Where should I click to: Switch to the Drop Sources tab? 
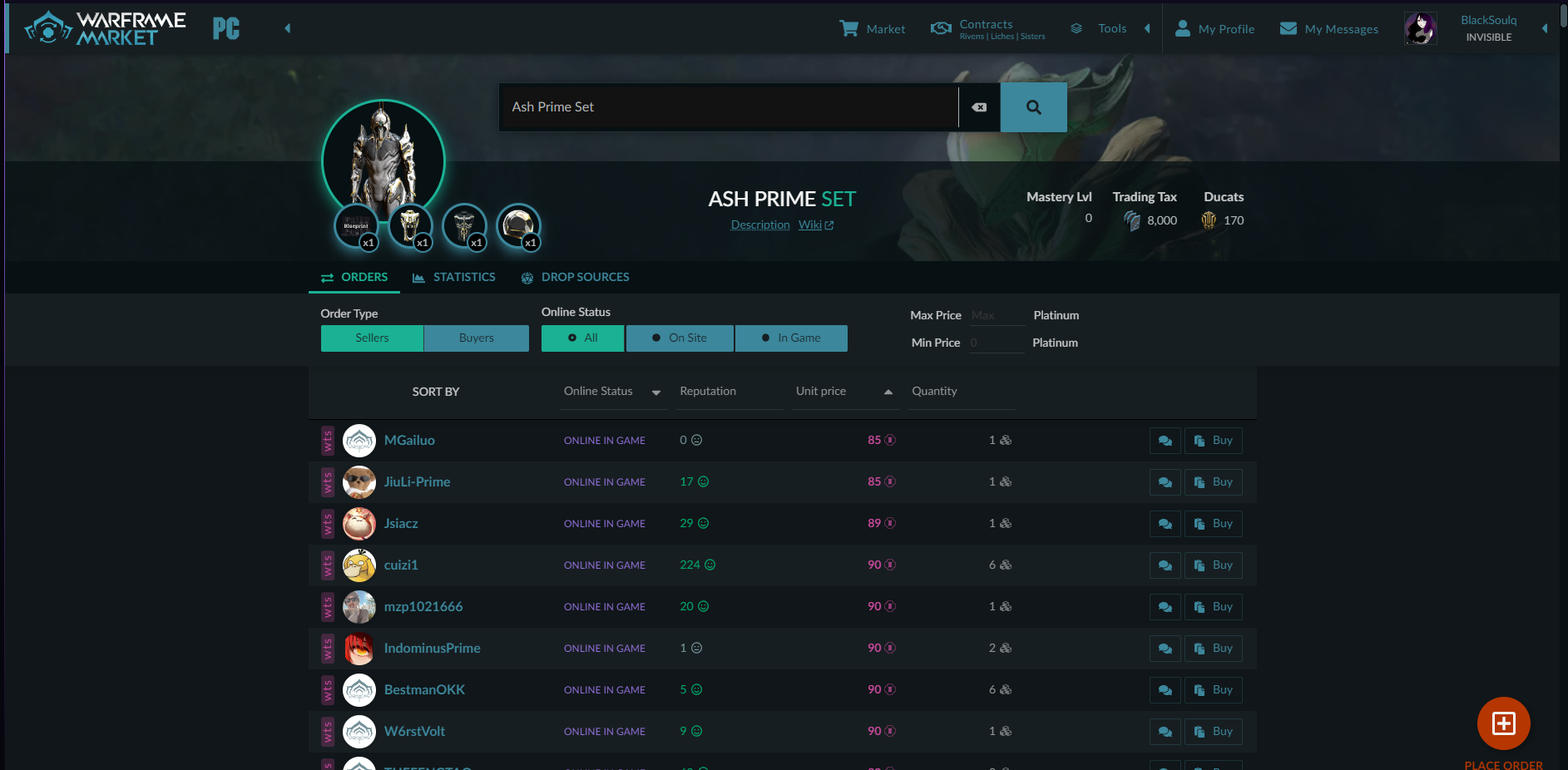[576, 278]
